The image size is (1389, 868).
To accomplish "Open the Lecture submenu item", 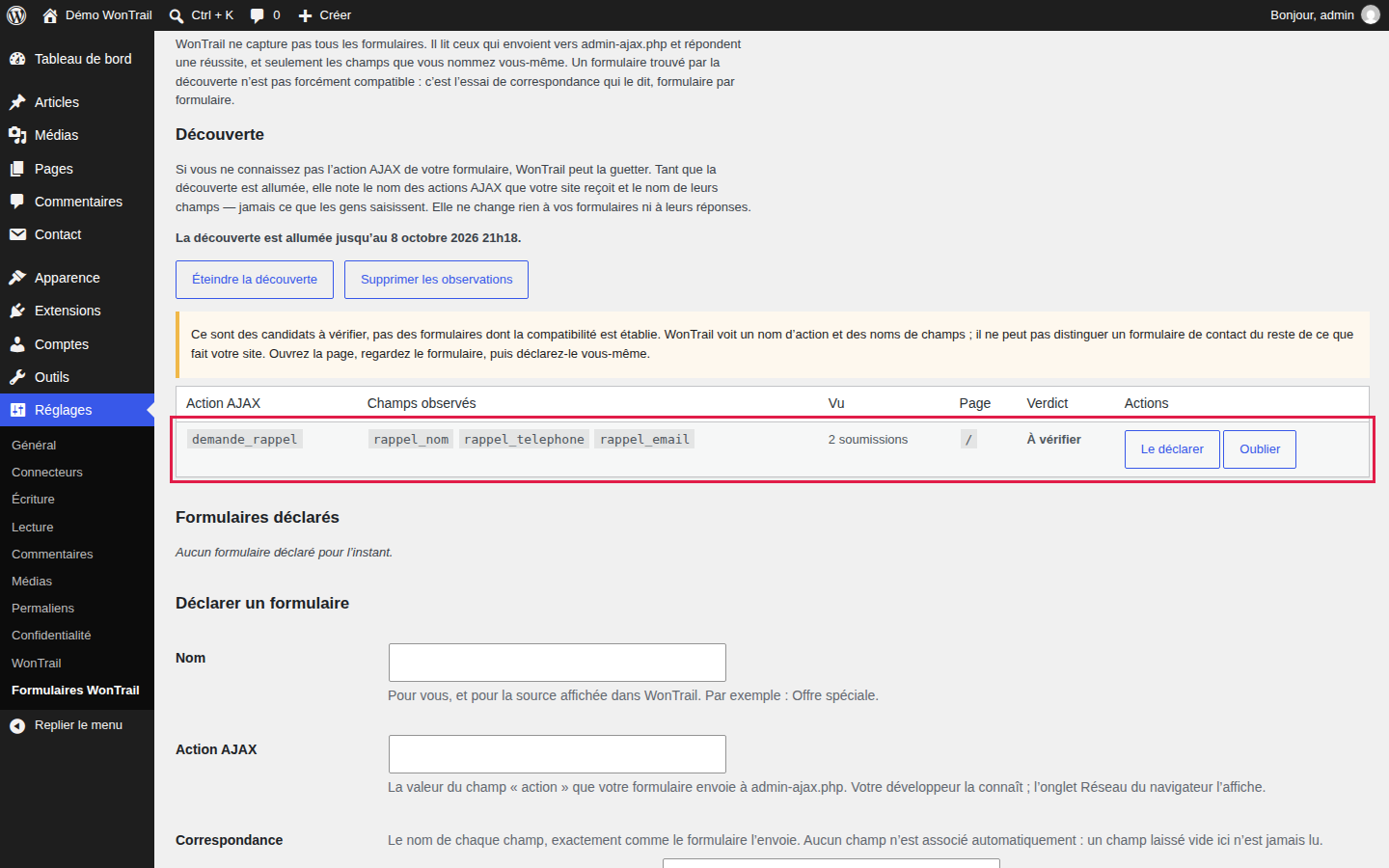I will tap(33, 528).
